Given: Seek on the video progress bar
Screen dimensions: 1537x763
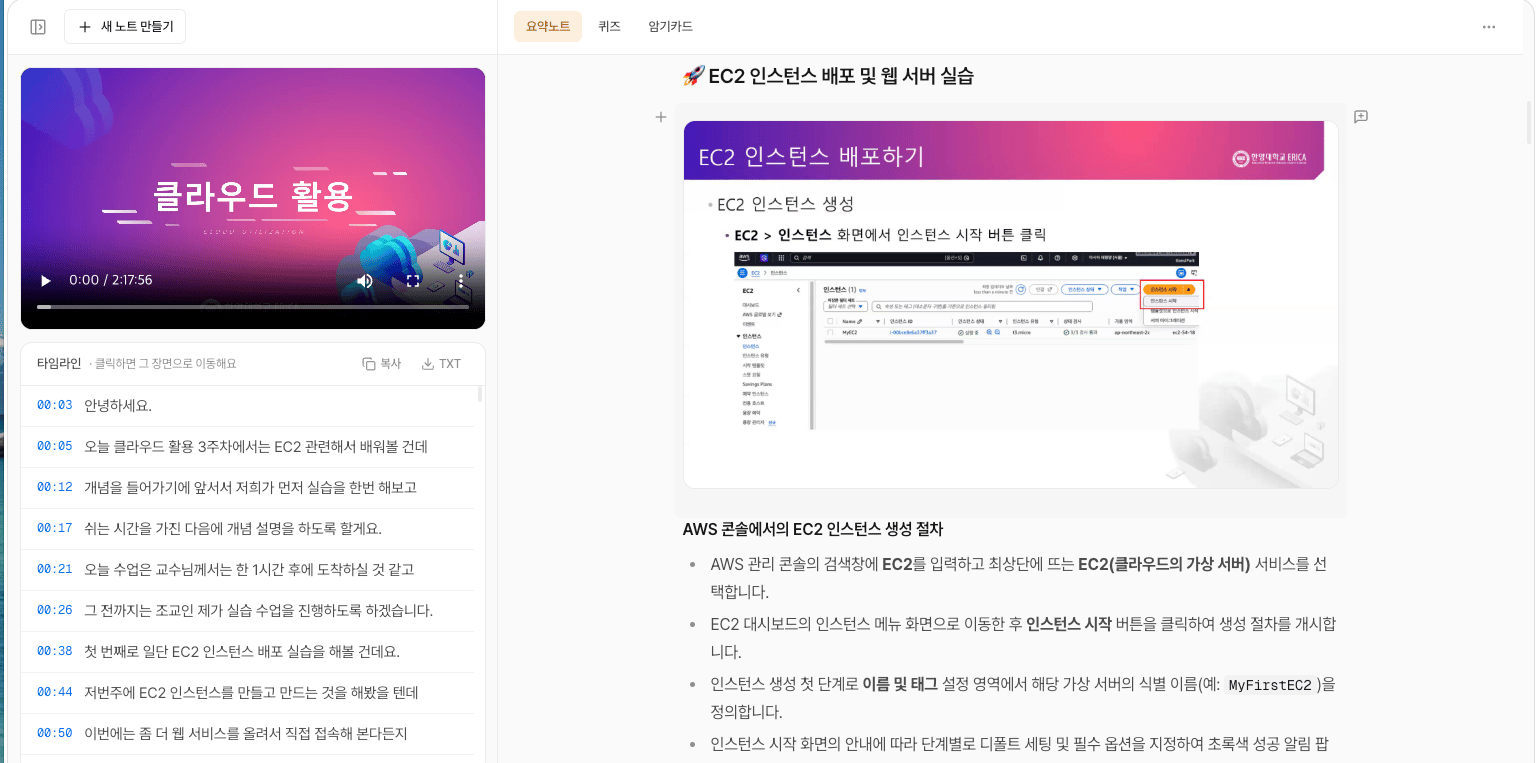Looking at the screenshot, I should coord(253,307).
